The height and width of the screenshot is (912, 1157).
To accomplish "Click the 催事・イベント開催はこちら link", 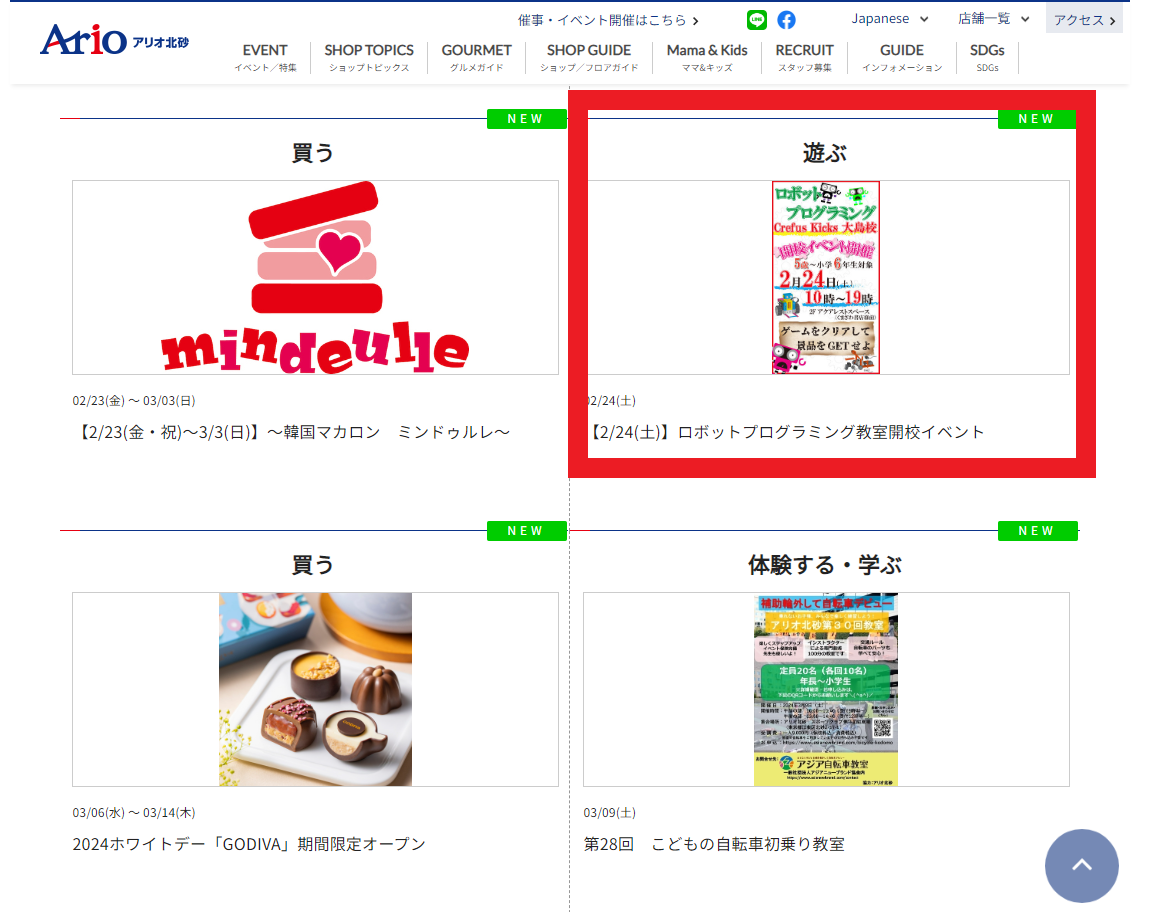I will [608, 20].
